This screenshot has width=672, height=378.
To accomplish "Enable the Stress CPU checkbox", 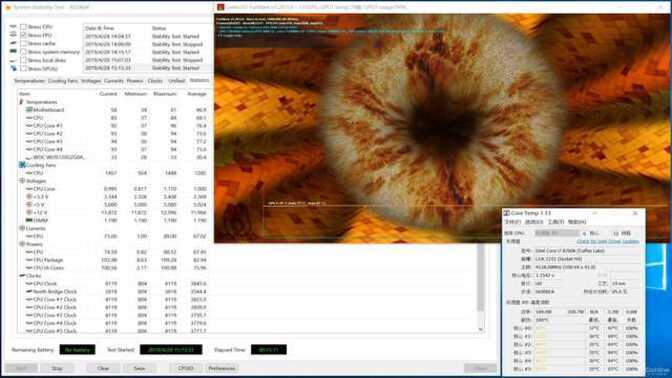I will coord(23,27).
